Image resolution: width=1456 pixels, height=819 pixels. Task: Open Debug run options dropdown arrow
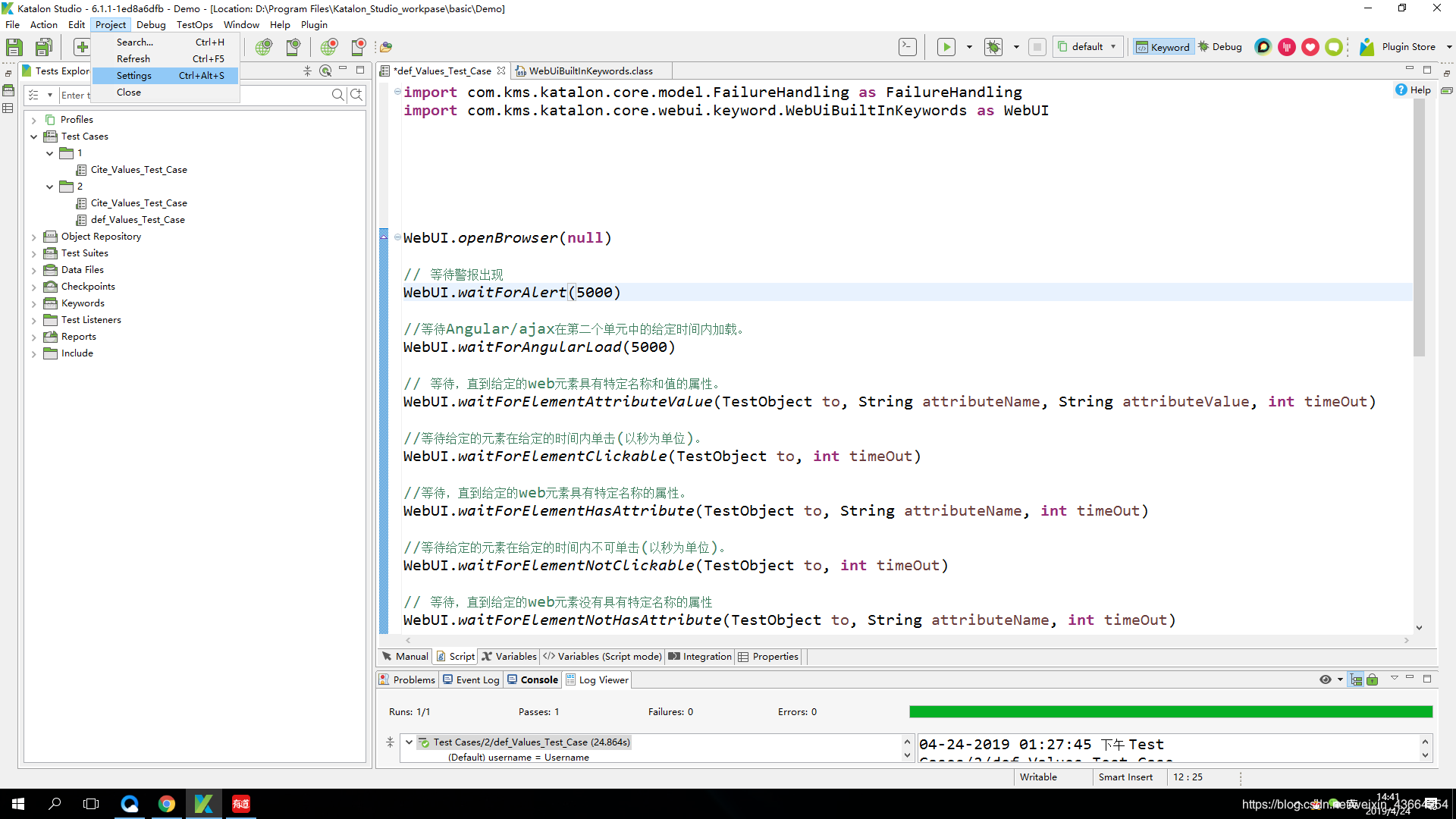click(1016, 47)
